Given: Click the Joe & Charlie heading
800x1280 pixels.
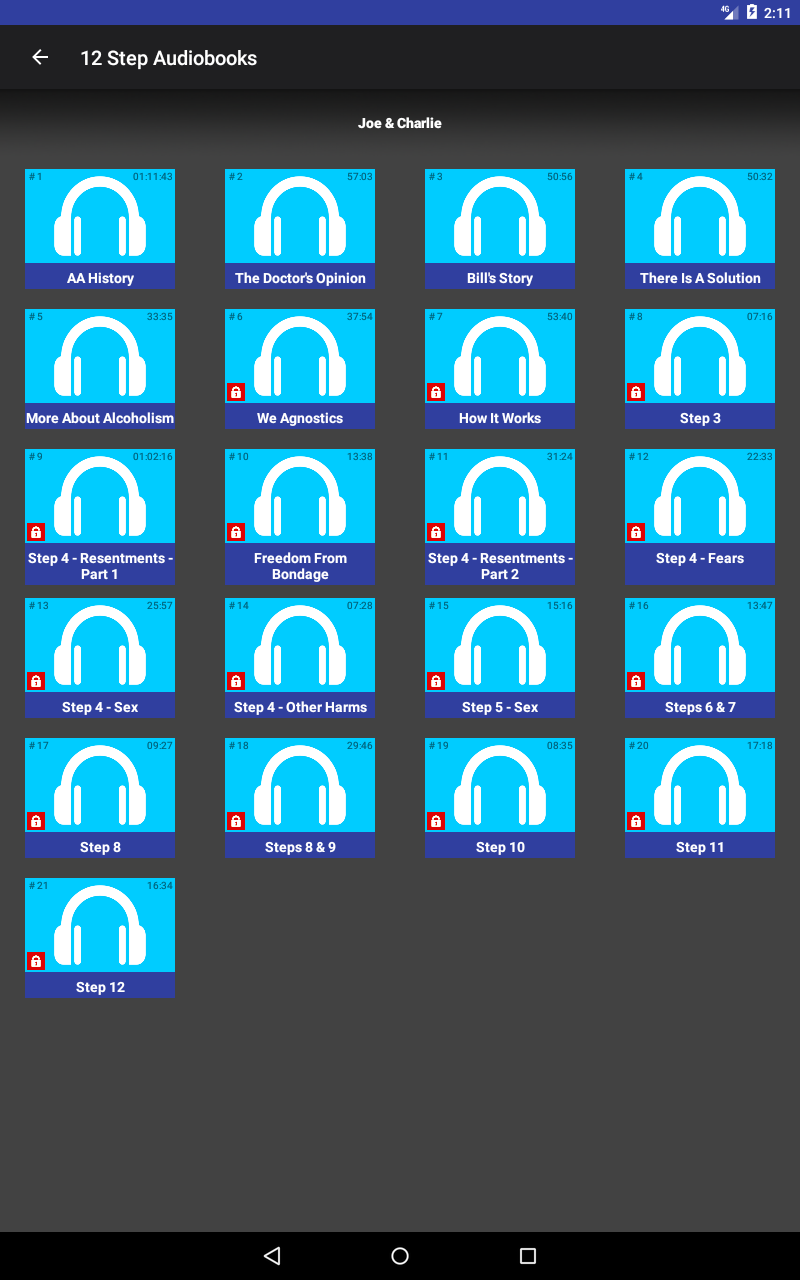Looking at the screenshot, I should (400, 123).
